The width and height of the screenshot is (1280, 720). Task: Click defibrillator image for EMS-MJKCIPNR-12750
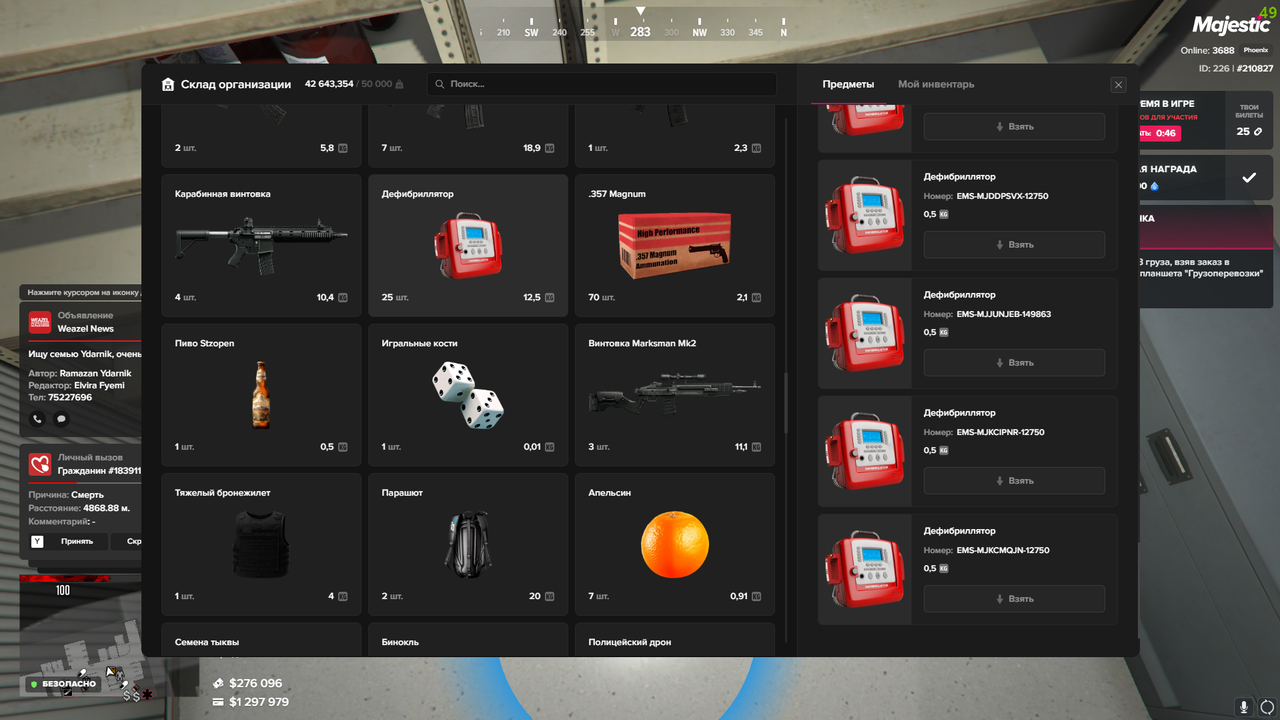(x=864, y=451)
